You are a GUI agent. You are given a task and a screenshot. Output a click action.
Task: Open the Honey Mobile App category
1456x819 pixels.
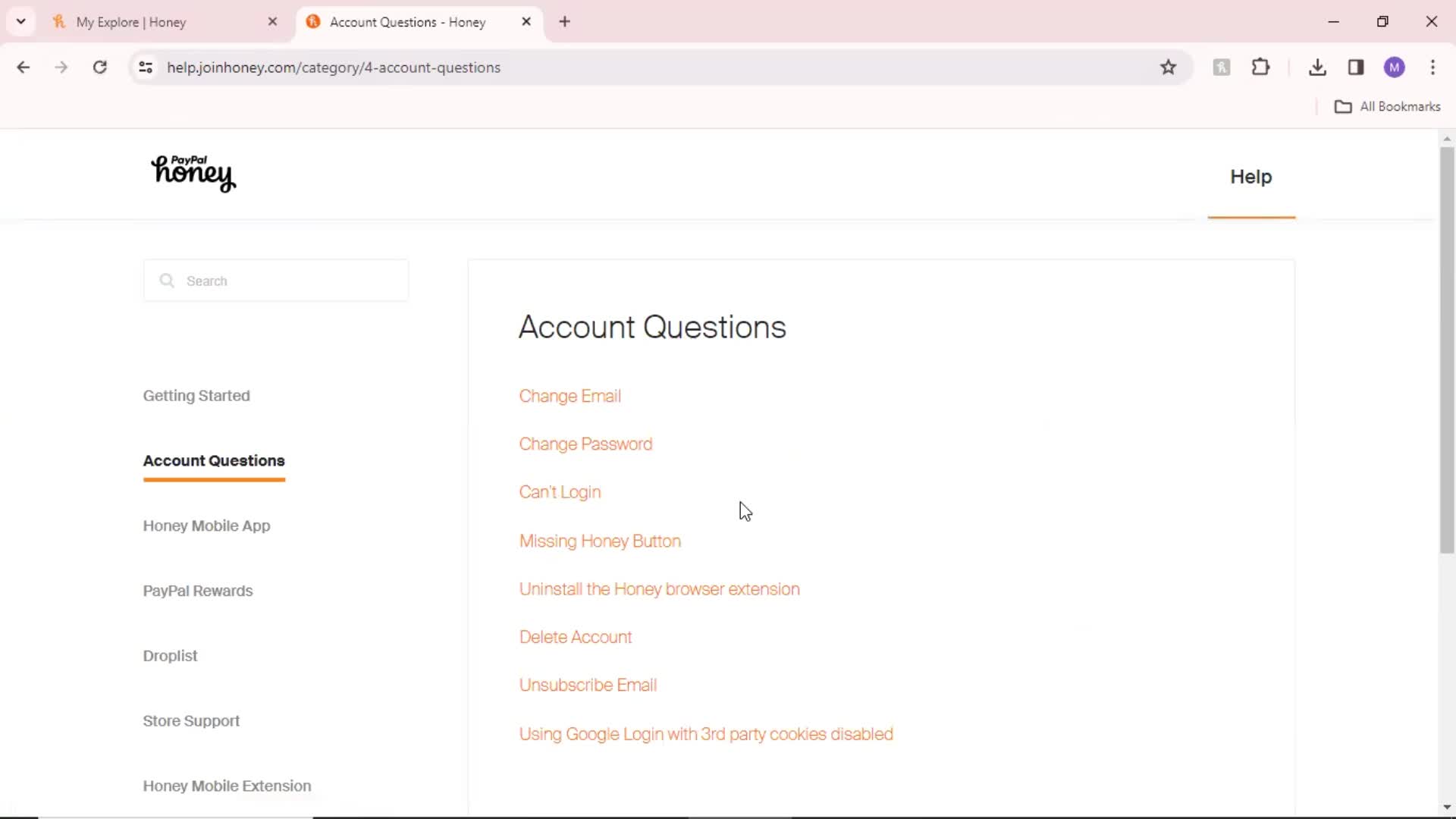click(206, 526)
